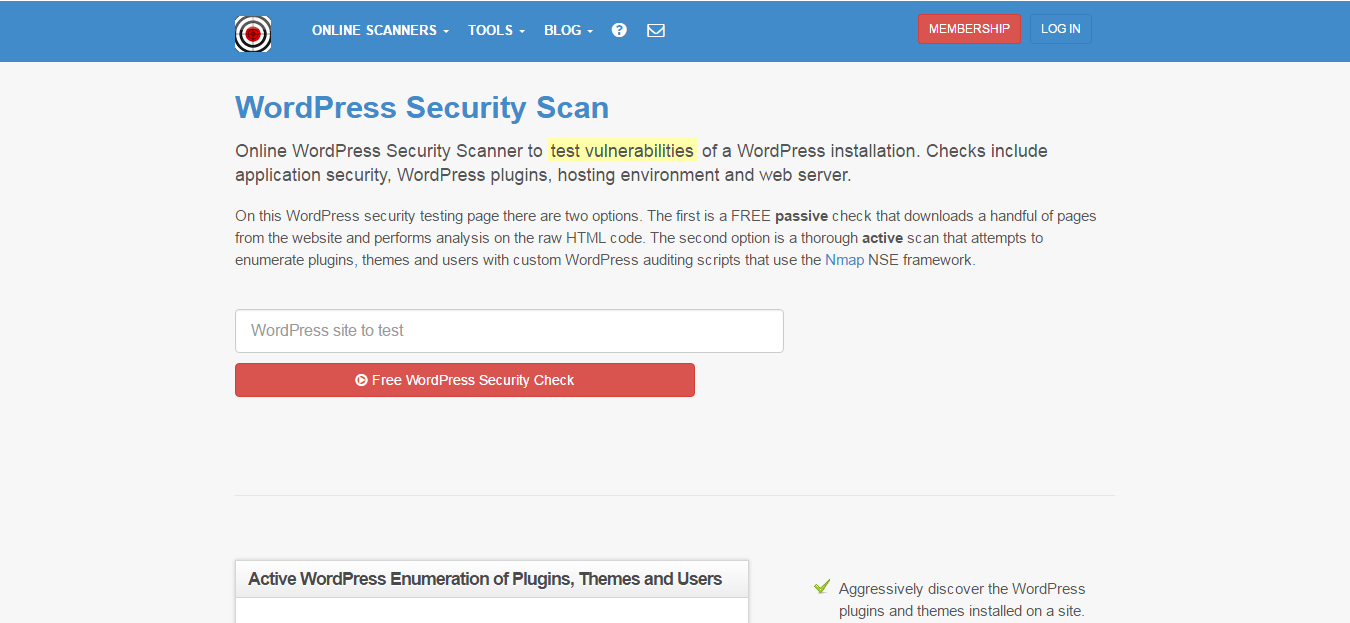Open the Tools dropdown menu
Viewport: 1350px width, 623px height.
pos(496,30)
